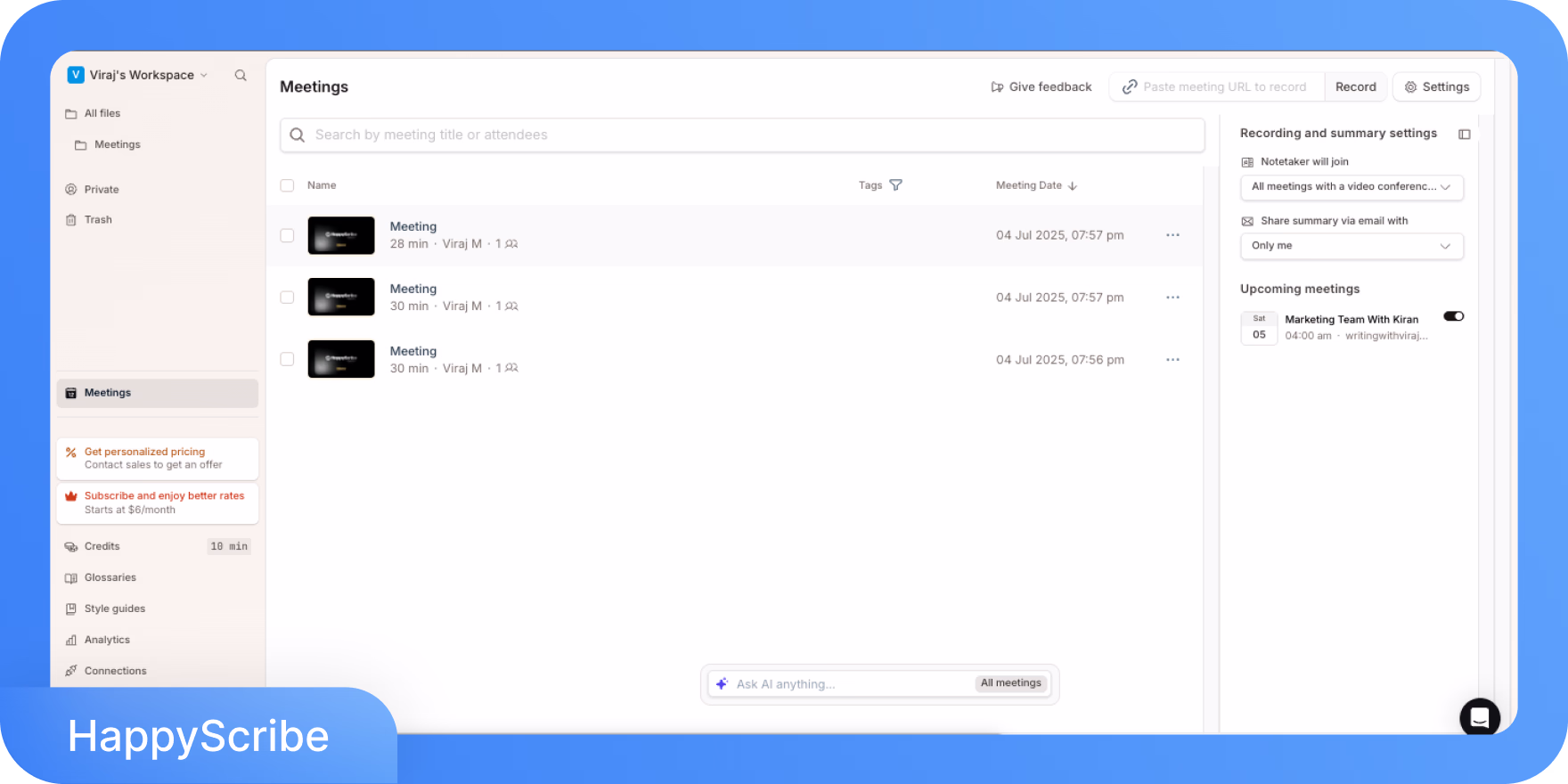Click the crown icon on the Subscribe offer

[71, 496]
